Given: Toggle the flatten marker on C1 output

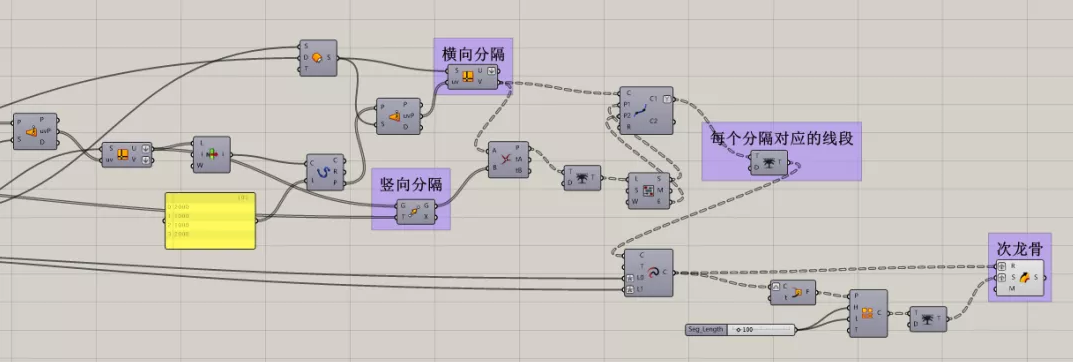Looking at the screenshot, I should point(667,99).
